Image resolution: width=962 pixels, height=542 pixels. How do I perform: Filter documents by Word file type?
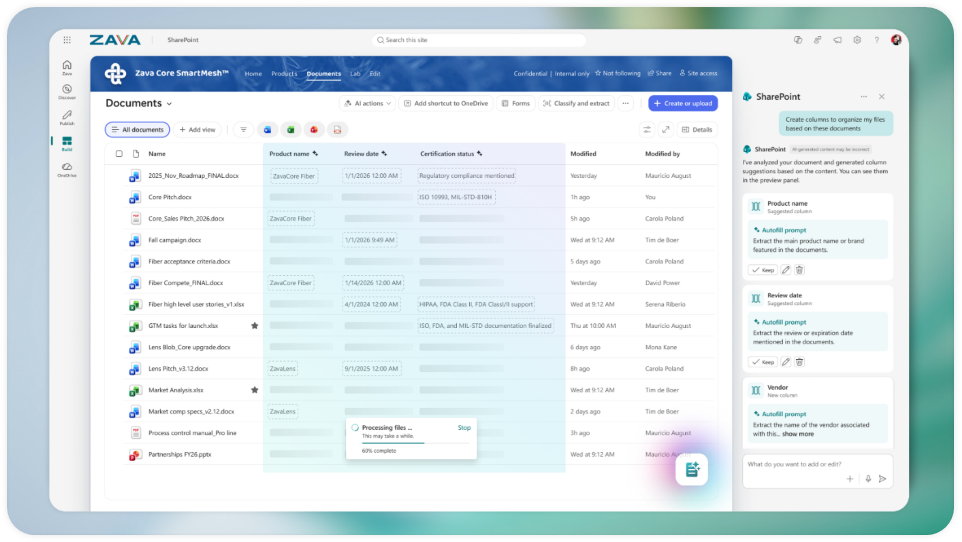coord(267,130)
